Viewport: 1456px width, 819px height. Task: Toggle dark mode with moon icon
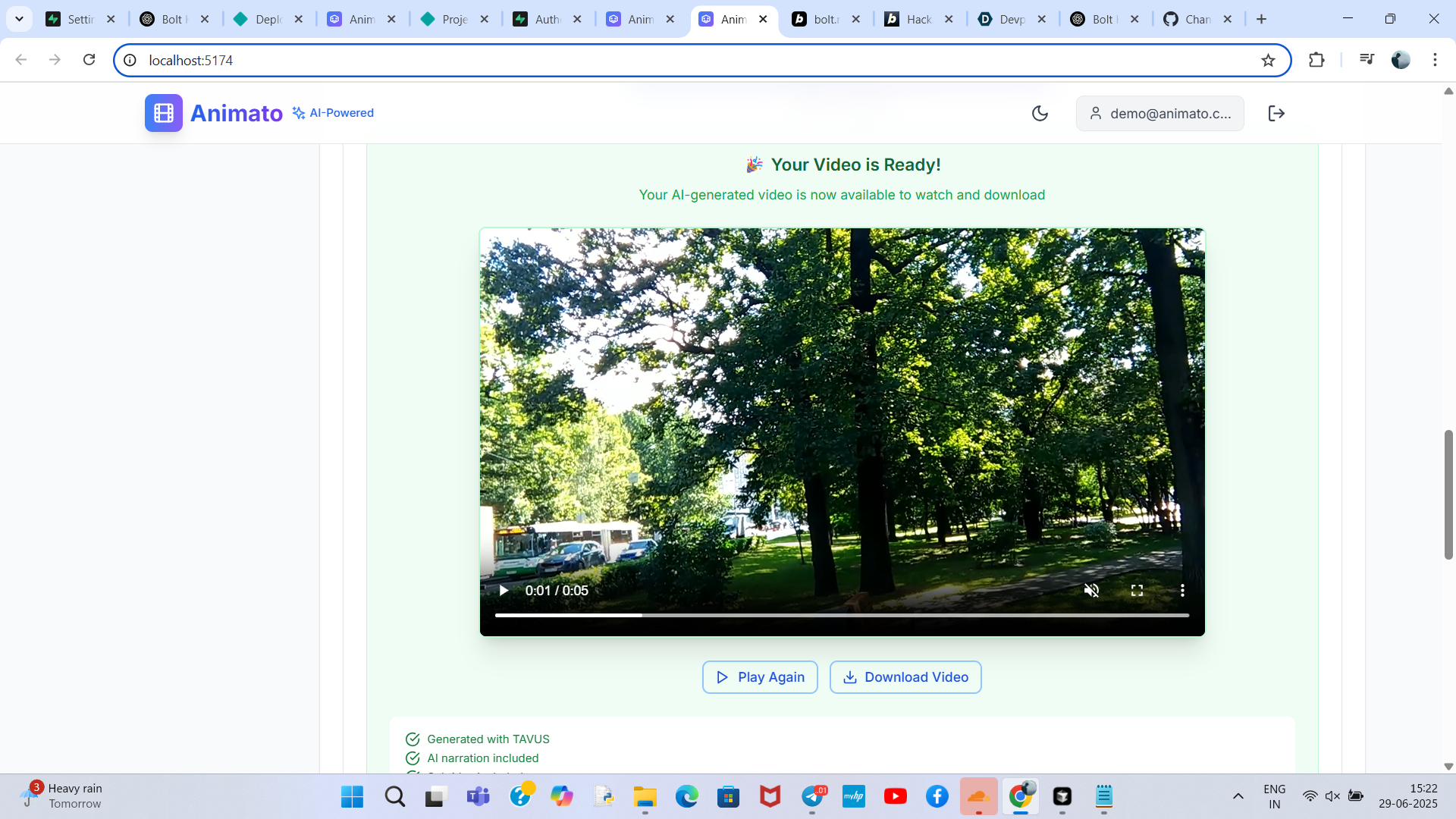click(x=1040, y=113)
